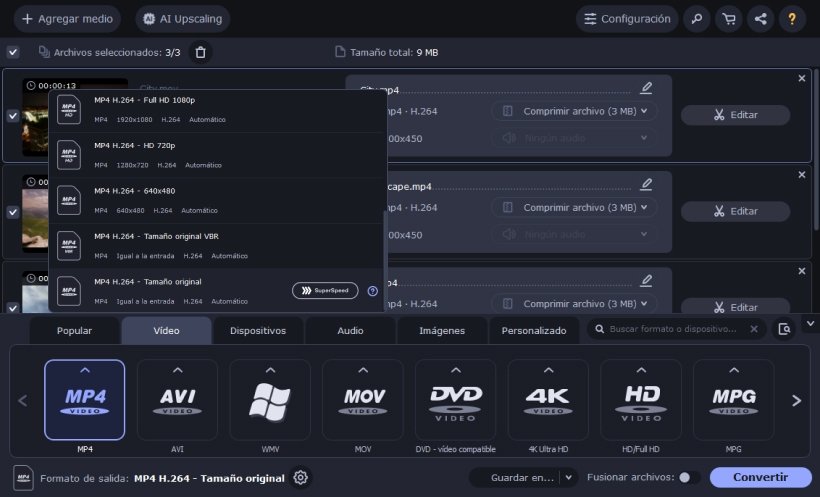Open Landscape Comprimir archivo dropdown
The width and height of the screenshot is (820, 497).
point(574,208)
